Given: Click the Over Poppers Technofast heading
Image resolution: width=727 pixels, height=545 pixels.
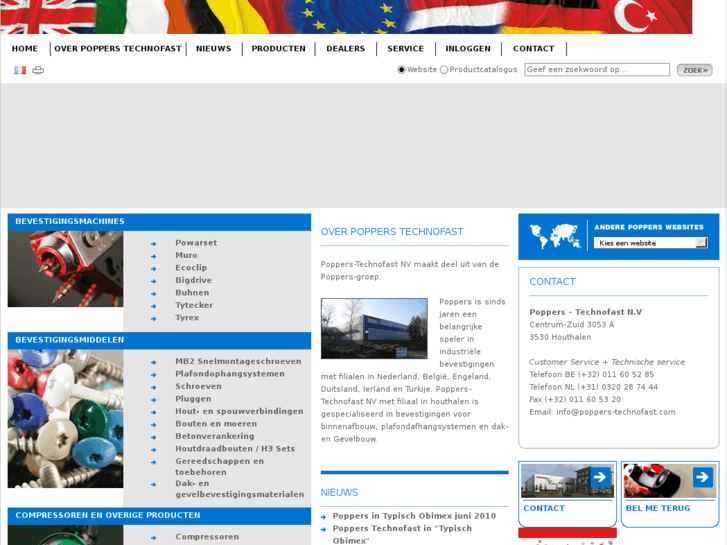Looking at the screenshot, I should click(392, 232).
